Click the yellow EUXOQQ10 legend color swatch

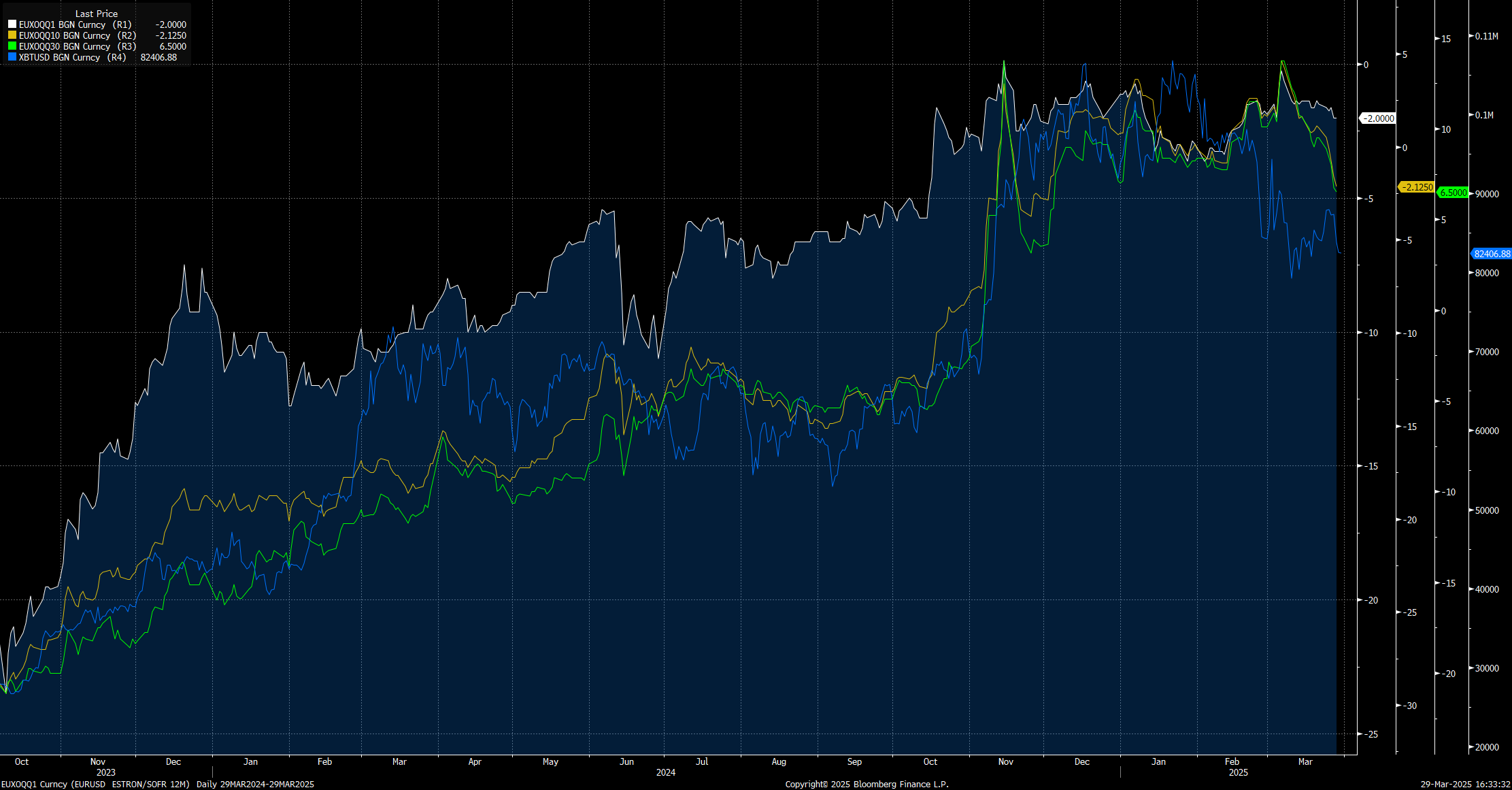(x=12, y=35)
